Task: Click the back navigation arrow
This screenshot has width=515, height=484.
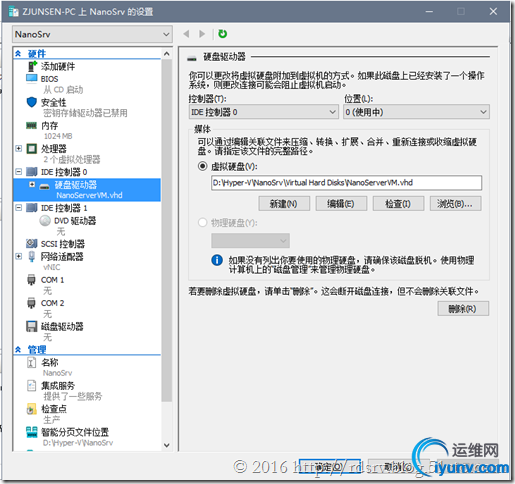Action: tap(186, 34)
